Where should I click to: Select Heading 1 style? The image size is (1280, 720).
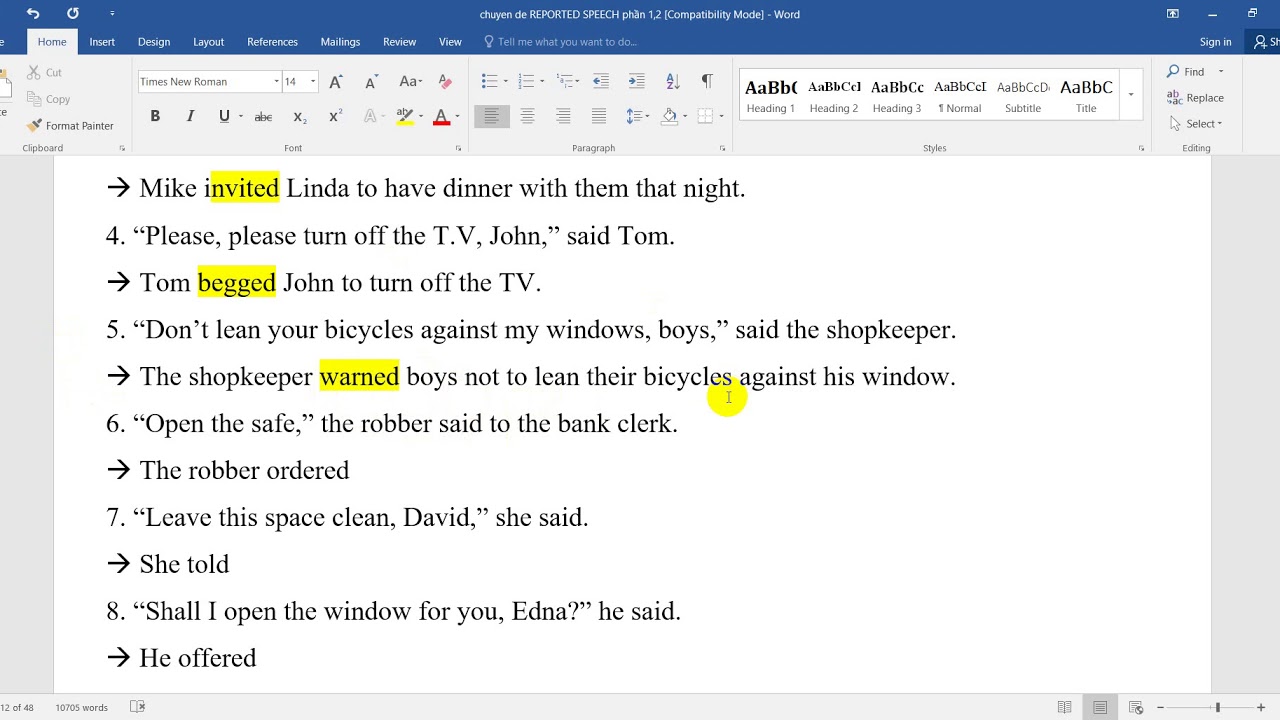(x=770, y=95)
